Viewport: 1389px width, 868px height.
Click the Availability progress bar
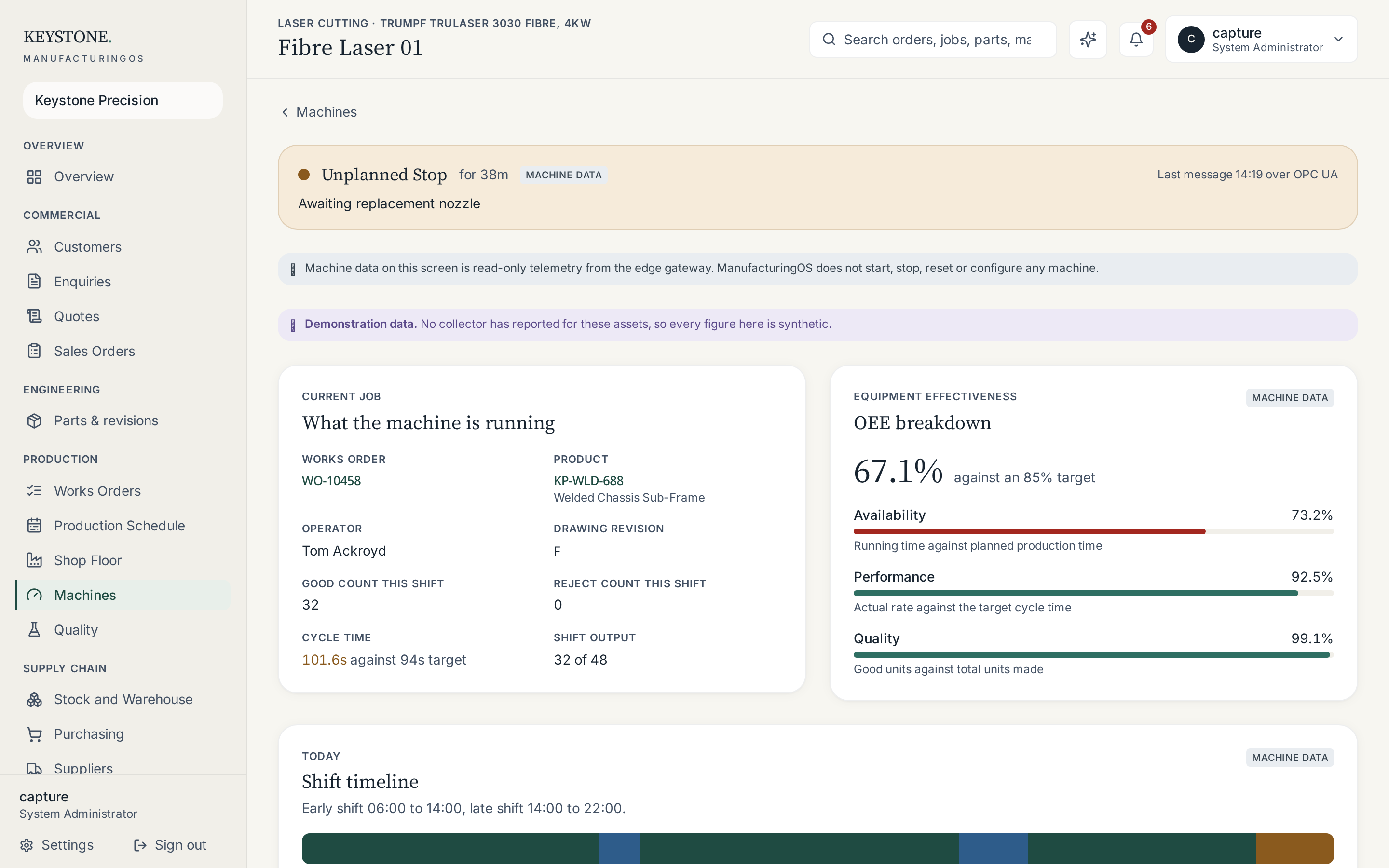[1093, 531]
